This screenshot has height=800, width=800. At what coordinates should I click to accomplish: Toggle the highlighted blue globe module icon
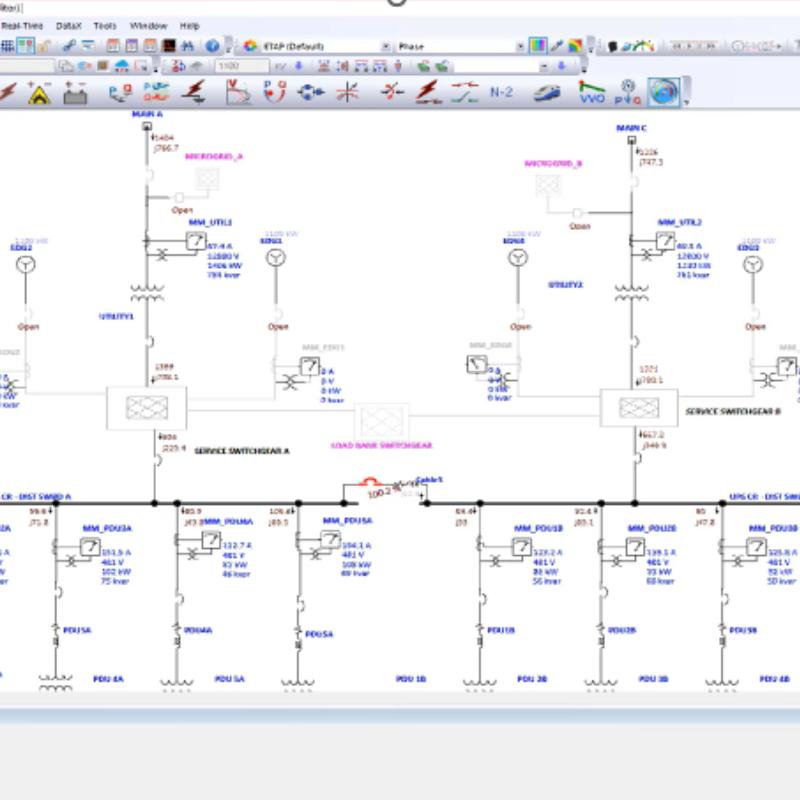click(x=663, y=92)
